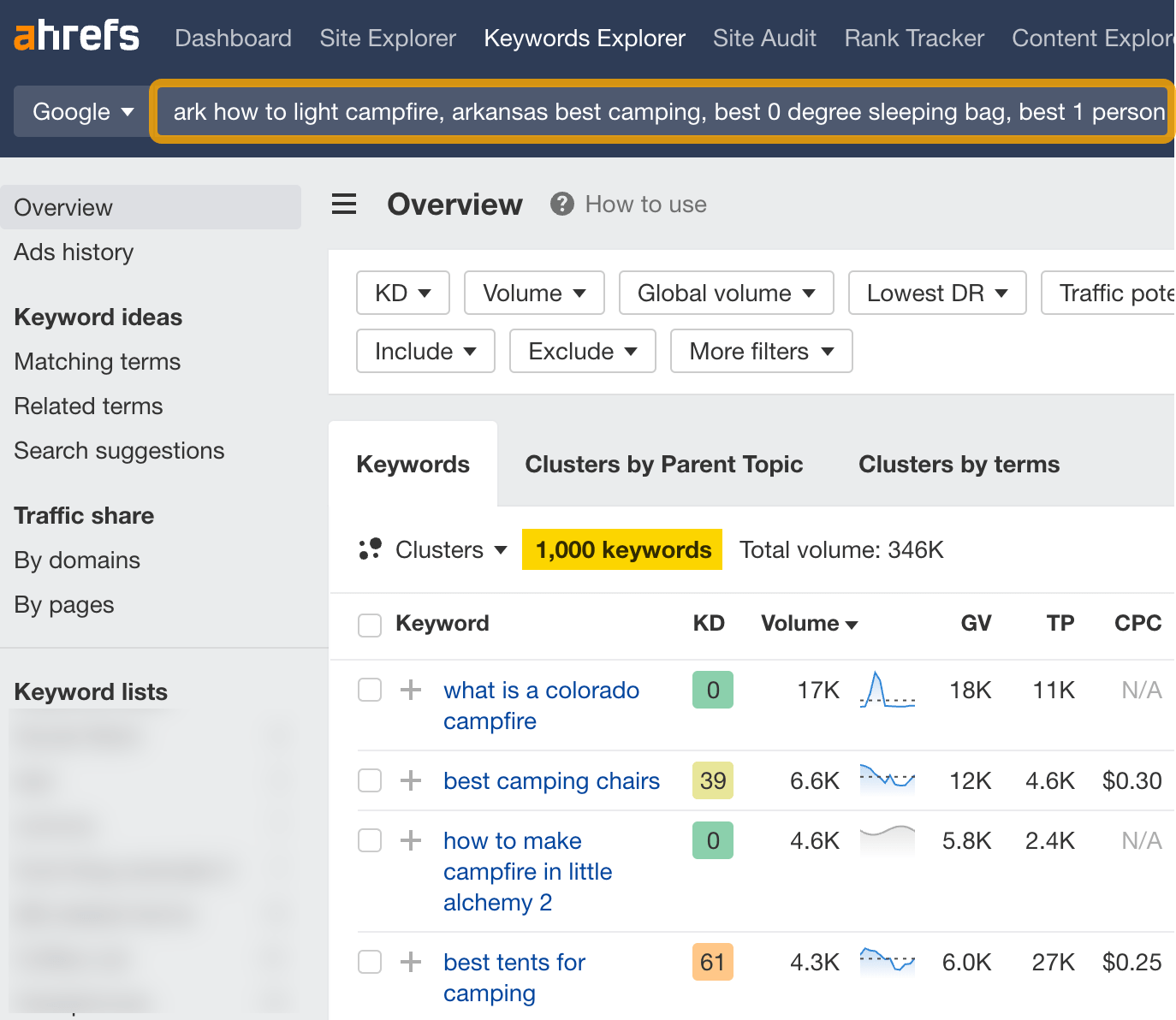
Task: Check the checkbox for "best tents for camping"
Action: pos(369,962)
